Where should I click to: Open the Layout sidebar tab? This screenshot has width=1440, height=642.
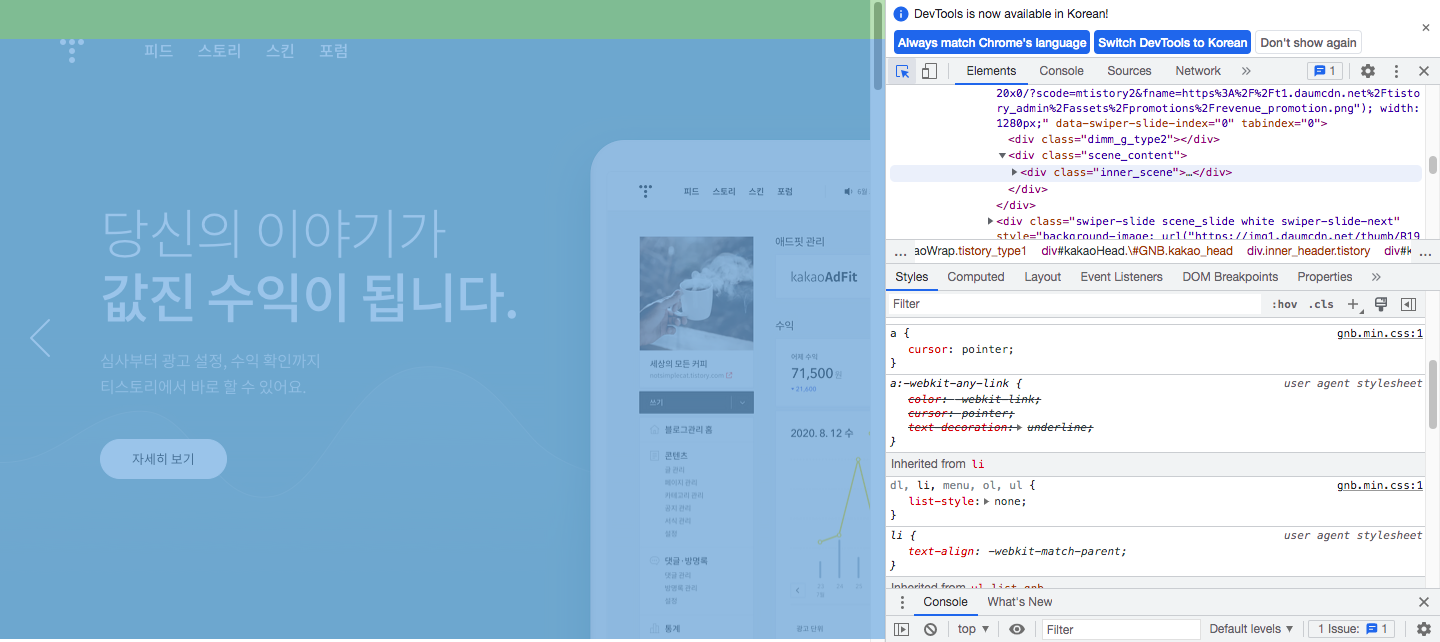1042,277
